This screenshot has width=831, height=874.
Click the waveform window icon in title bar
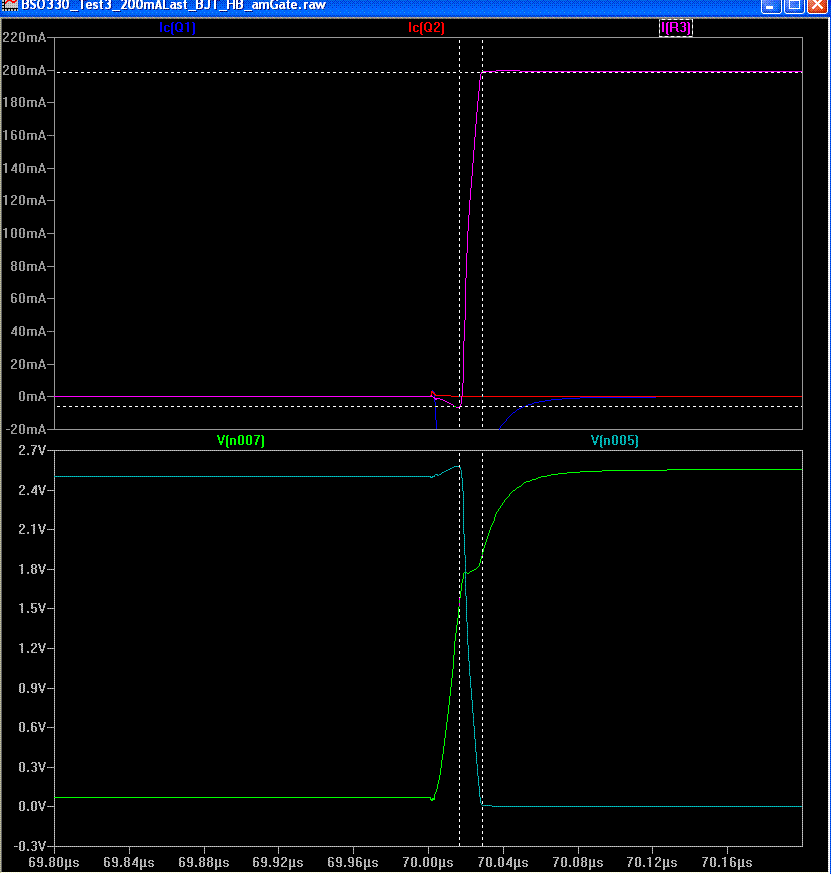point(10,5)
